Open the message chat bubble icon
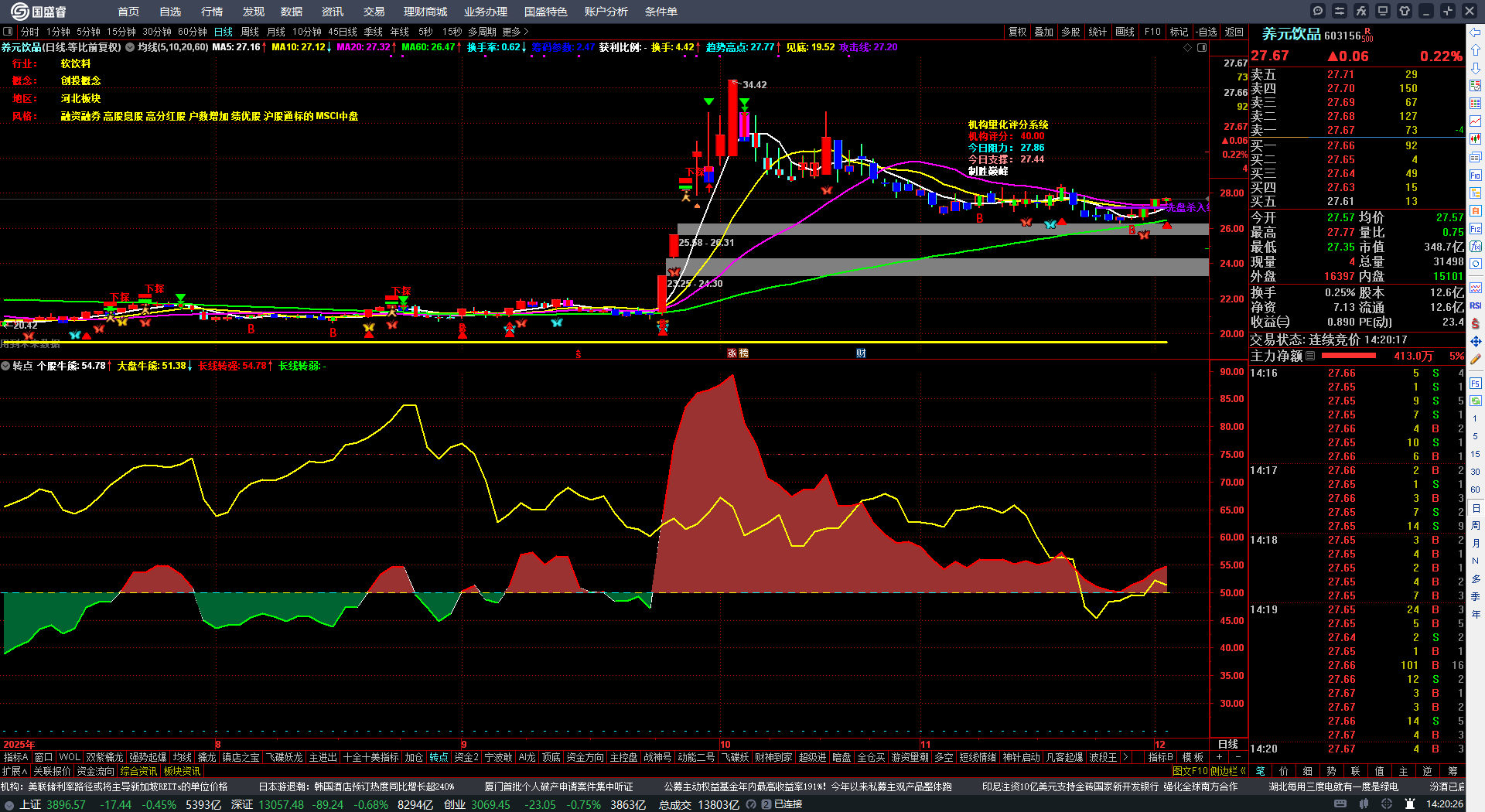1485x812 pixels. point(1318,11)
